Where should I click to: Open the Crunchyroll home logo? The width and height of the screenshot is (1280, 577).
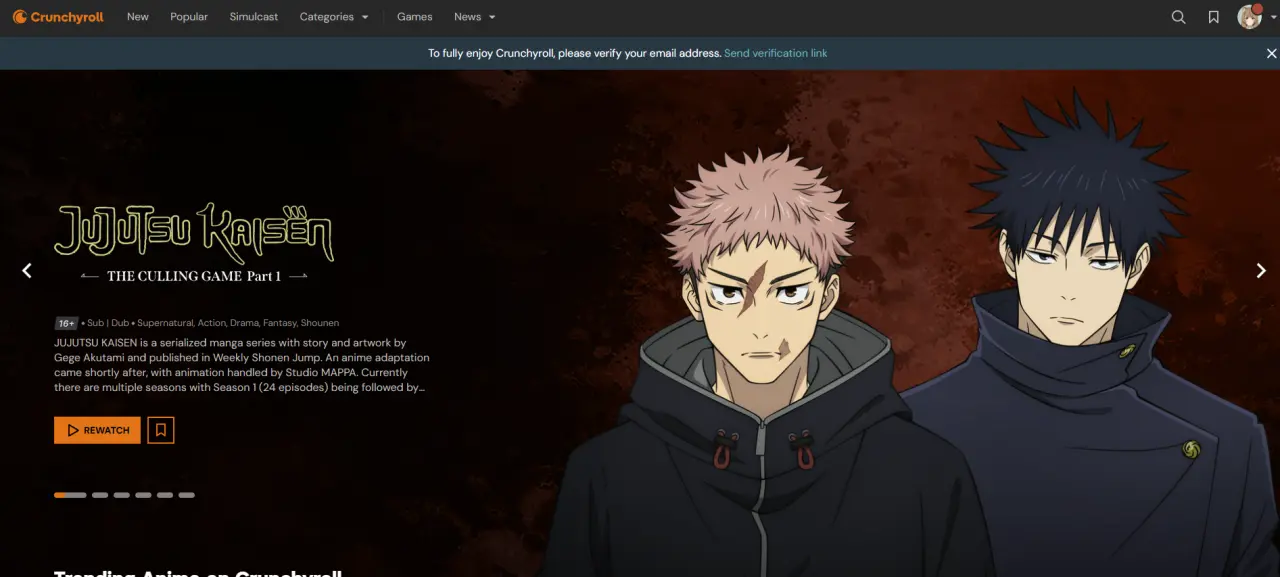58,17
